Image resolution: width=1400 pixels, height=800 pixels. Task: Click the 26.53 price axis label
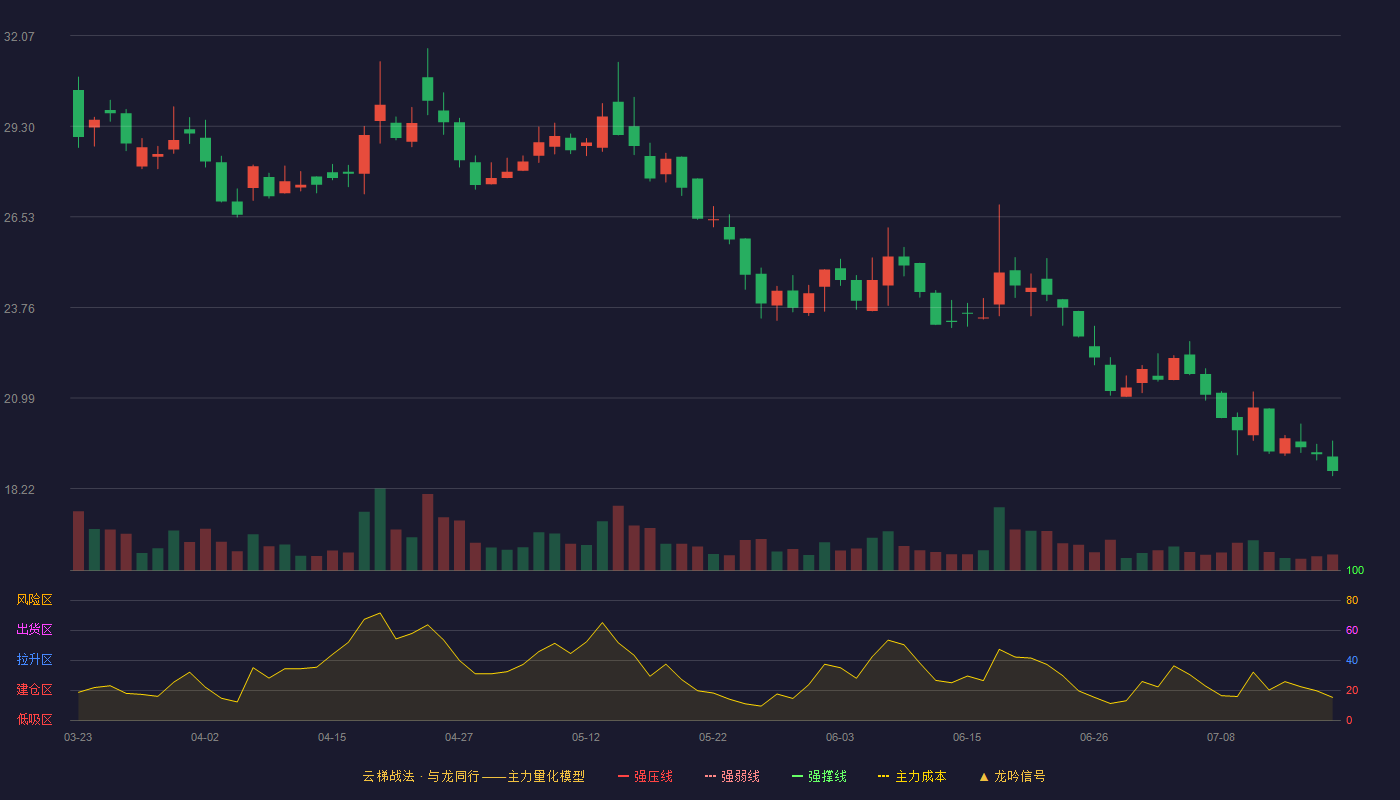click(19, 217)
